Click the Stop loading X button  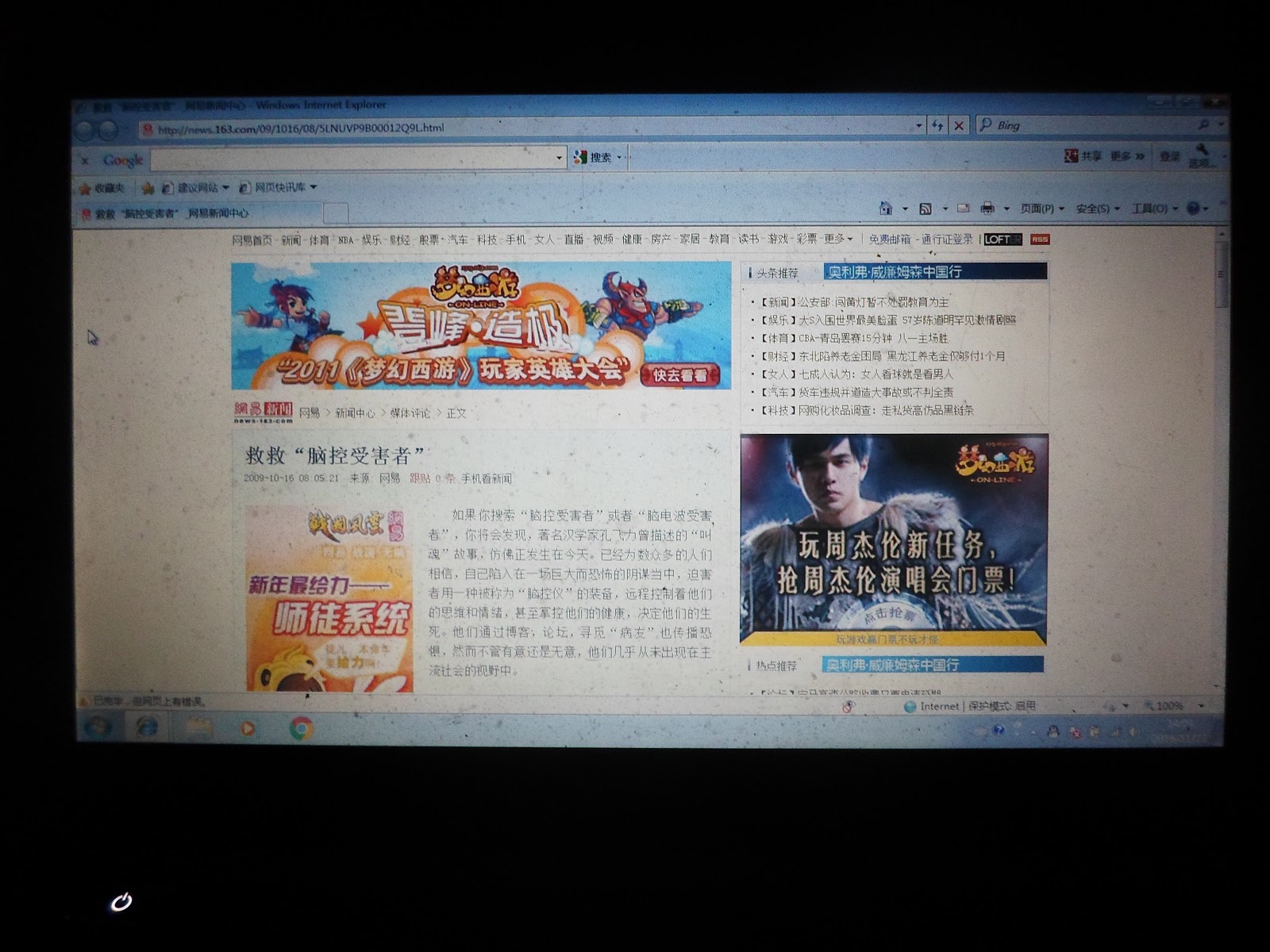pyautogui.click(x=959, y=125)
